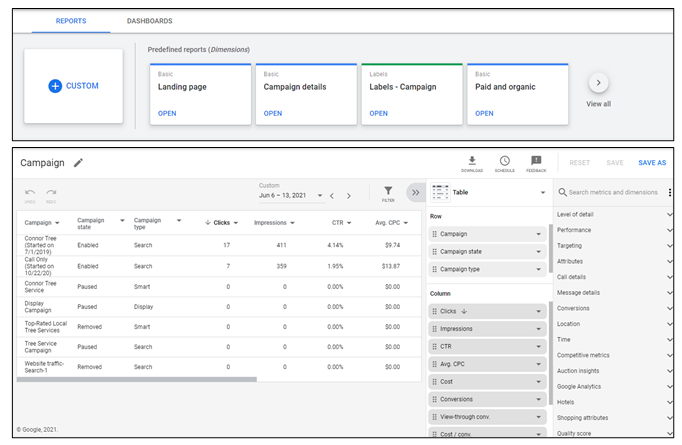
Task: Click the Undo arrow icon
Action: tap(30, 192)
